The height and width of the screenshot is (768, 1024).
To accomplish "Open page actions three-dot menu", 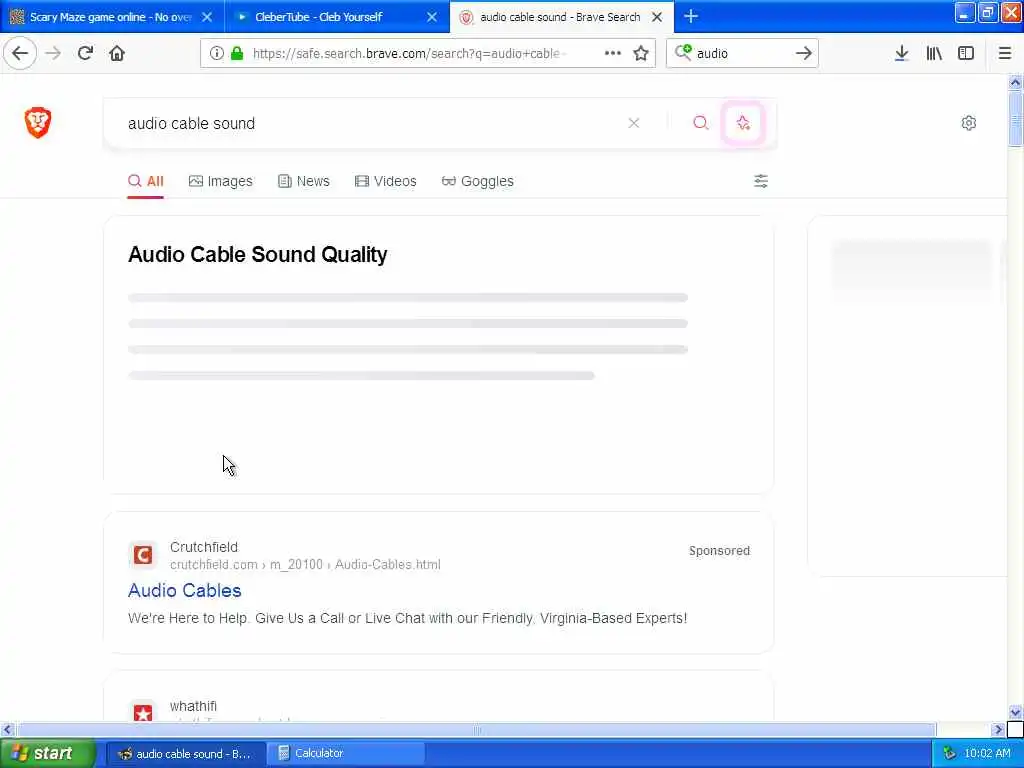I will pos(613,53).
